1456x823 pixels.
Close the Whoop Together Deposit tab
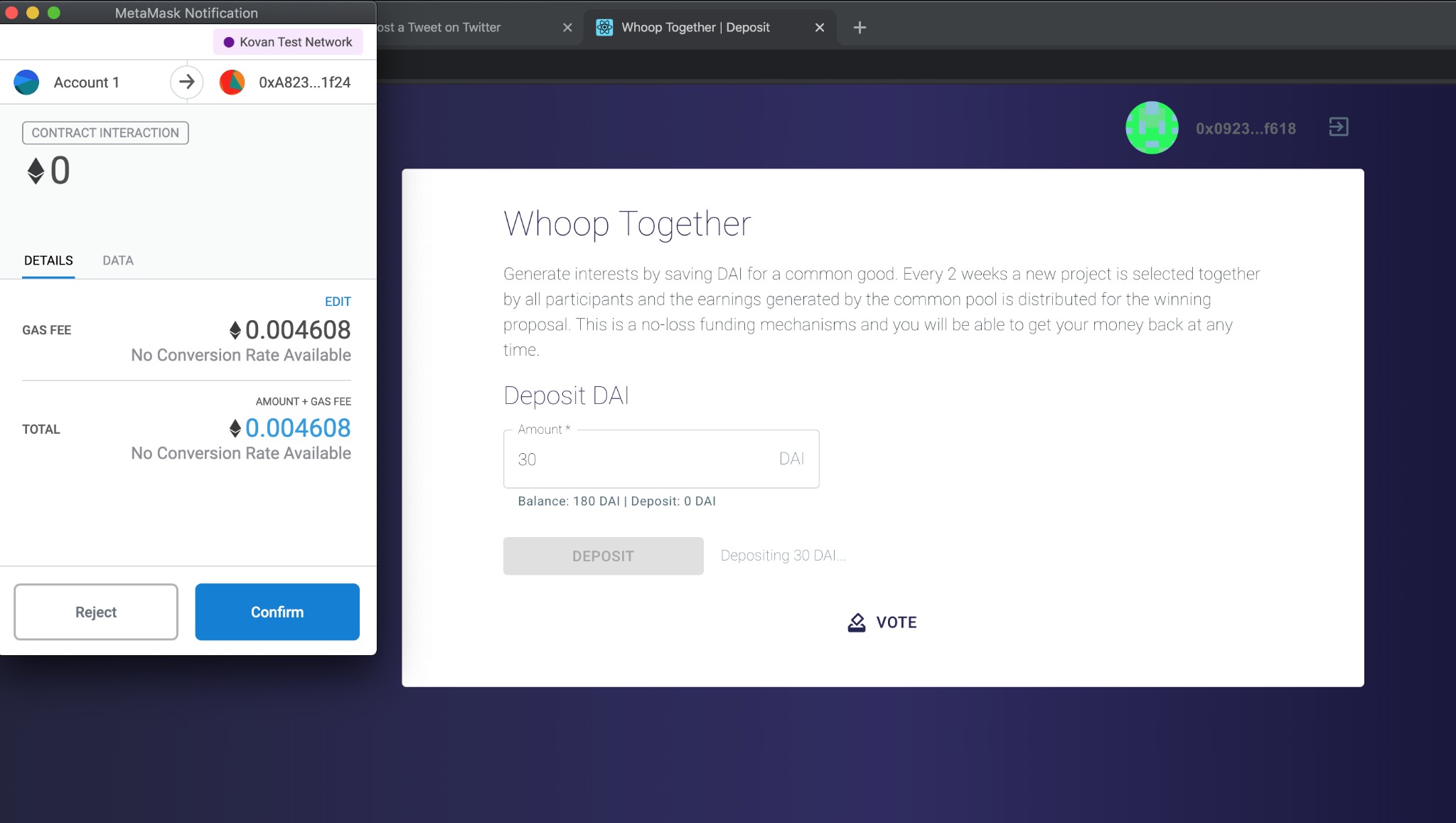[820, 28]
